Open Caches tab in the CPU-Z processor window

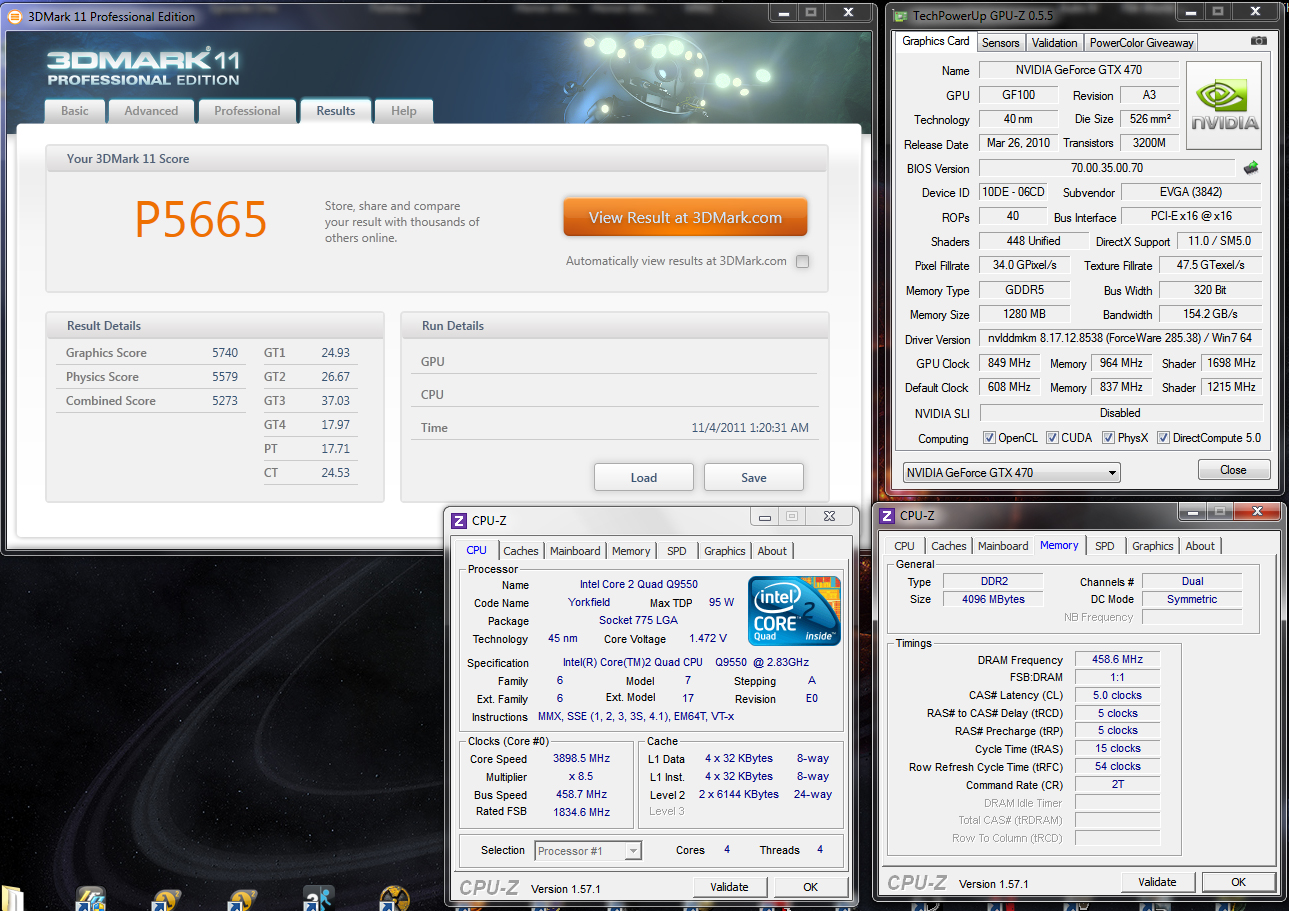521,551
